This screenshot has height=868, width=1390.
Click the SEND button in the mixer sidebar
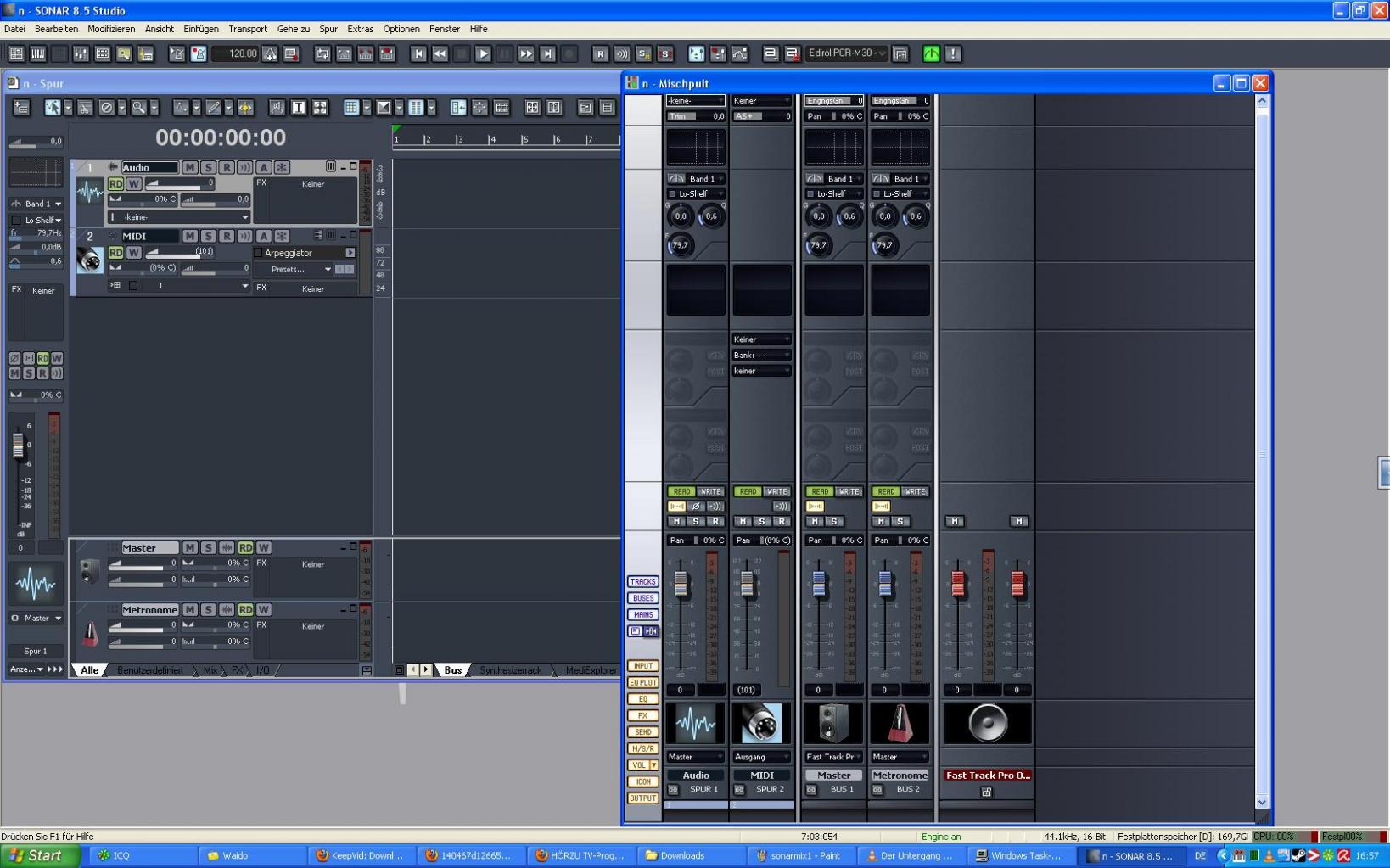point(642,732)
